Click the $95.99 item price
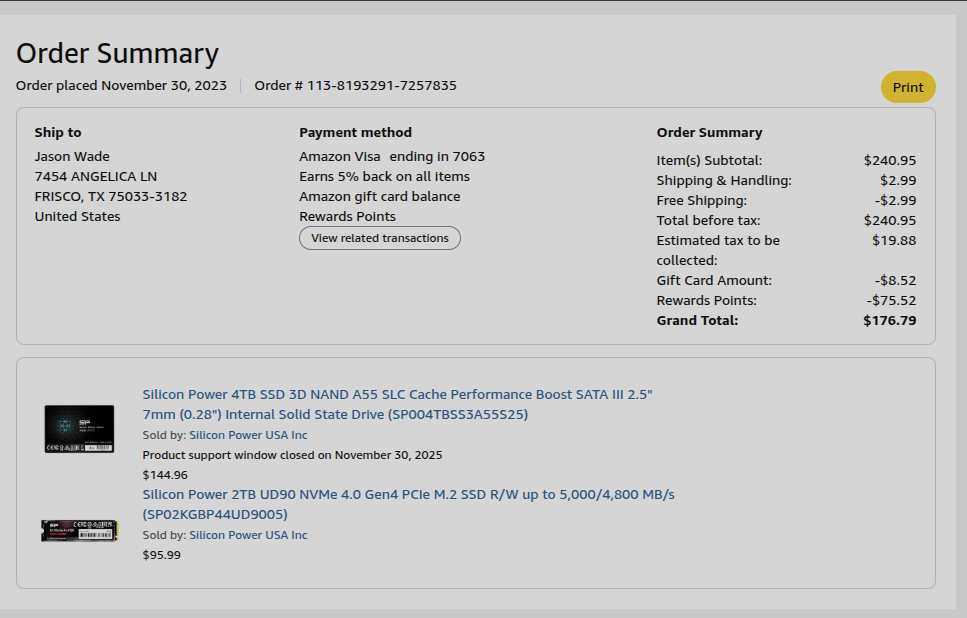This screenshot has width=967, height=618. pos(162,555)
